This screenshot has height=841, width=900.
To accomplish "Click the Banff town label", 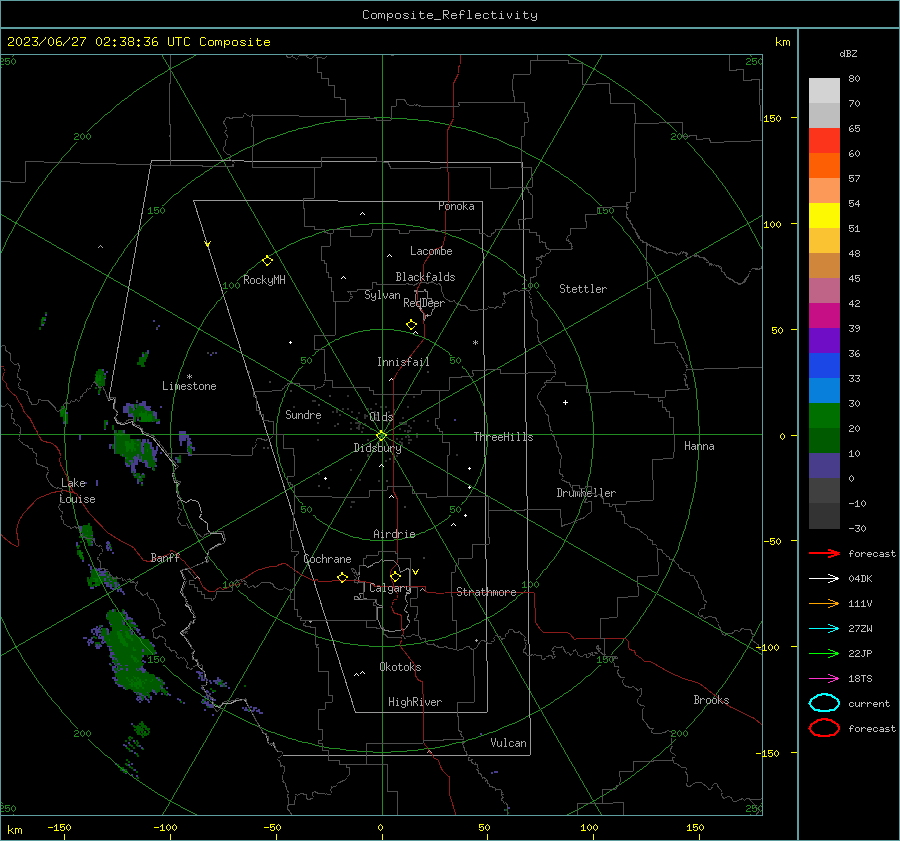I will point(165,557).
